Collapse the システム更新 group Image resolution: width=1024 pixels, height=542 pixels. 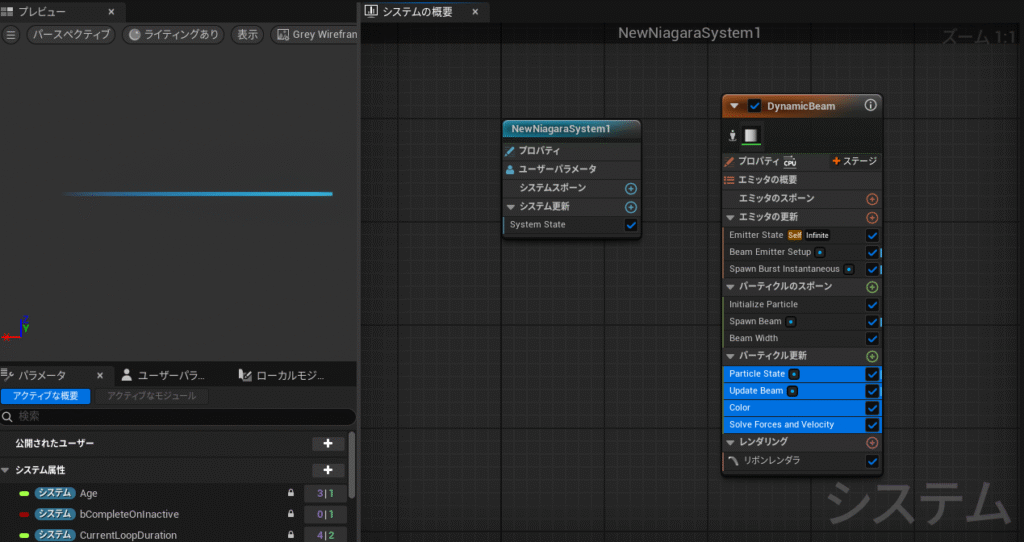click(x=511, y=207)
